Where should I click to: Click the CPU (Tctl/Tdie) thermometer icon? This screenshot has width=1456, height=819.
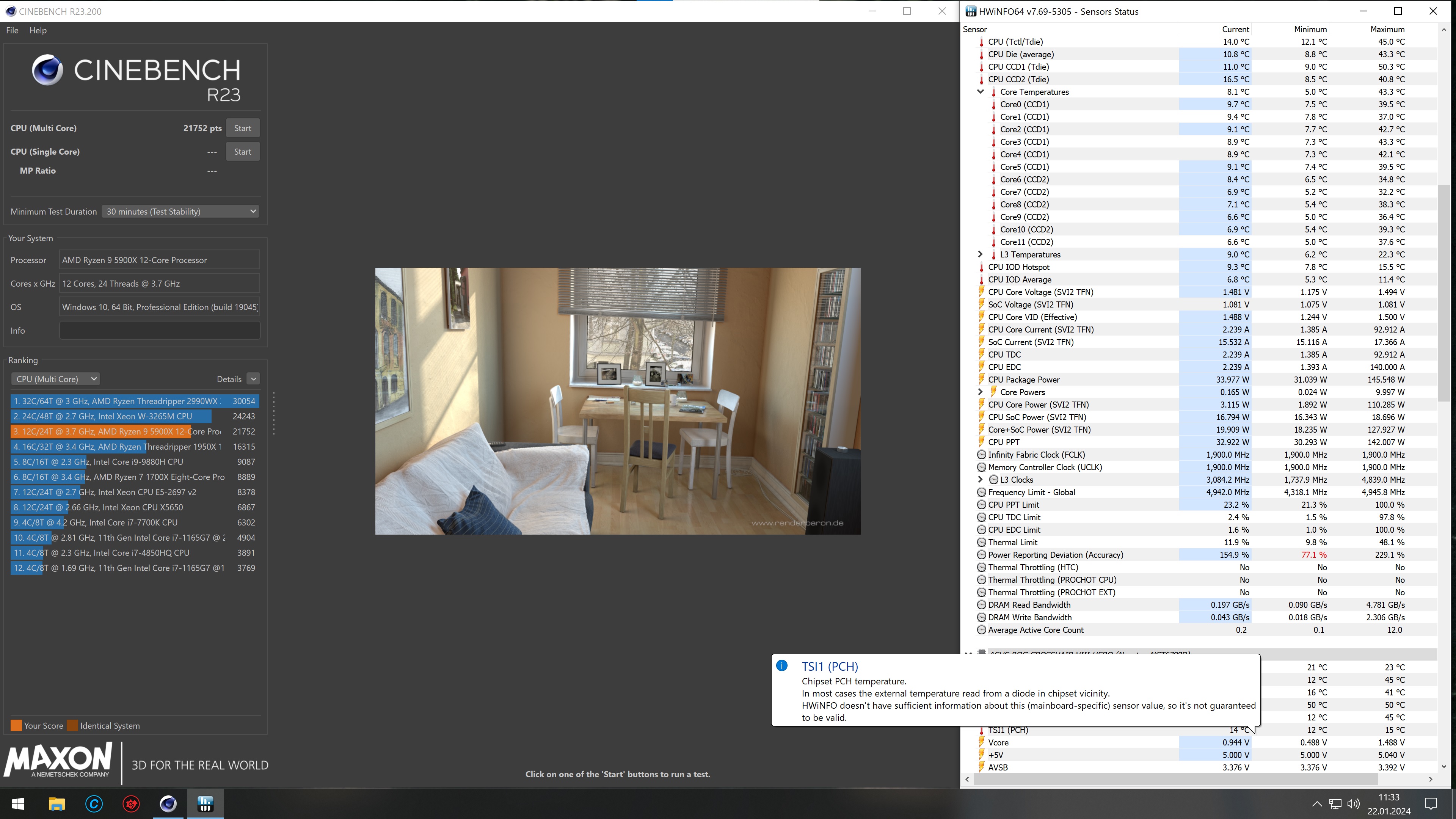[x=981, y=42]
